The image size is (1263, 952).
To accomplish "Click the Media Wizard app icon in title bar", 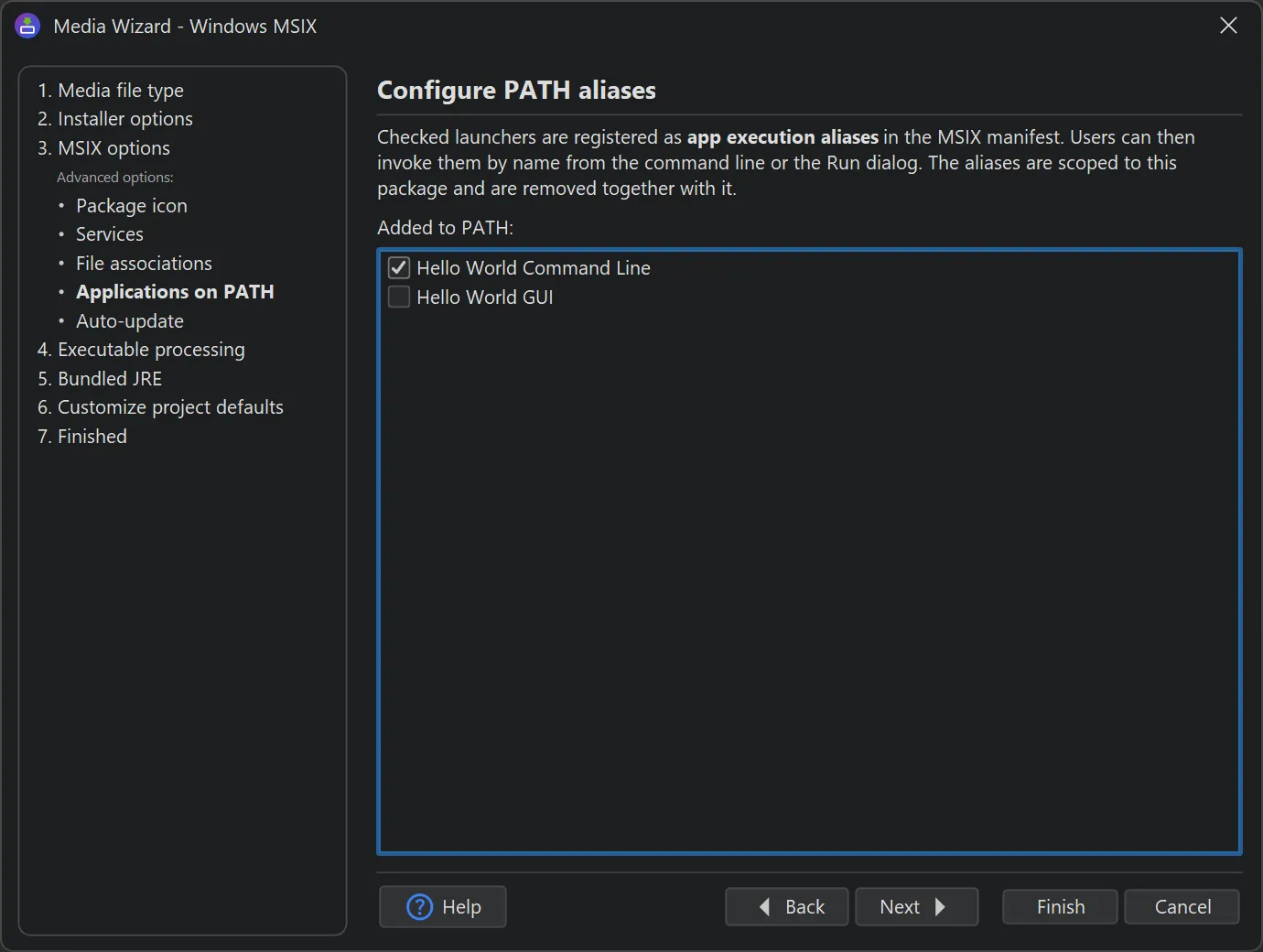I will coord(27,26).
